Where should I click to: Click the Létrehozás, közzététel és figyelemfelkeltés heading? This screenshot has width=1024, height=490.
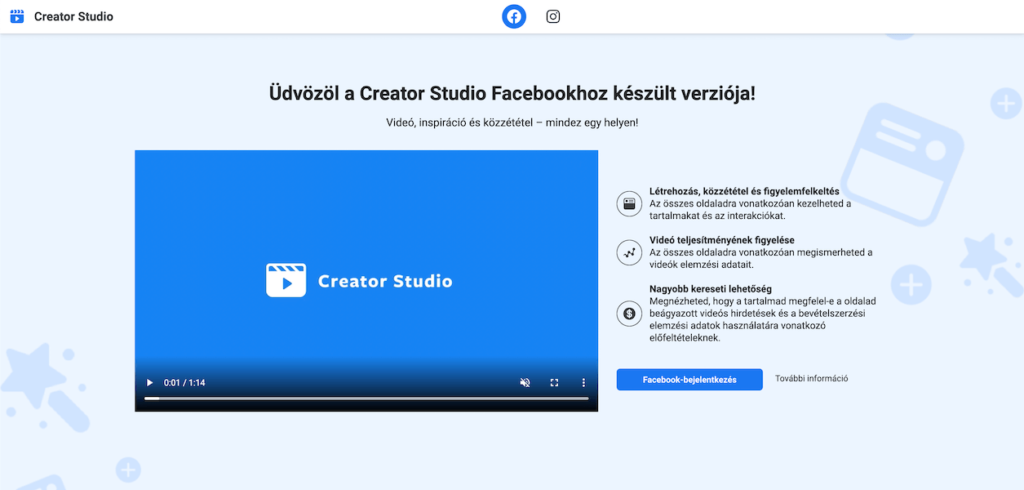pyautogui.click(x=744, y=191)
